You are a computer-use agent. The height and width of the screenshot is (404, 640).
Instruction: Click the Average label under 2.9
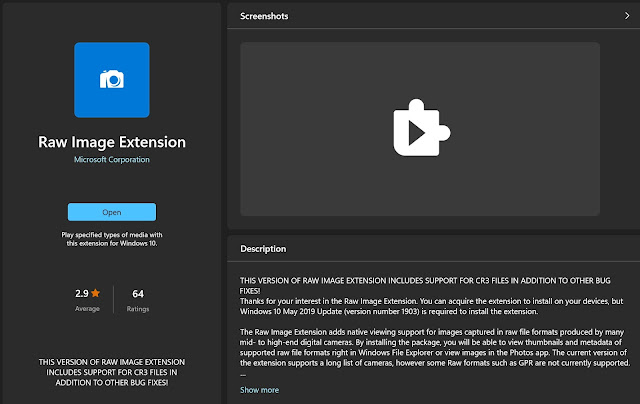(x=87, y=309)
